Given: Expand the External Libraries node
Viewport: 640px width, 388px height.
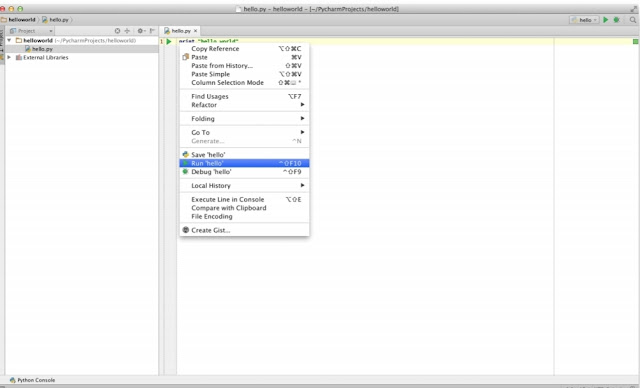Looking at the screenshot, I should (9, 57).
